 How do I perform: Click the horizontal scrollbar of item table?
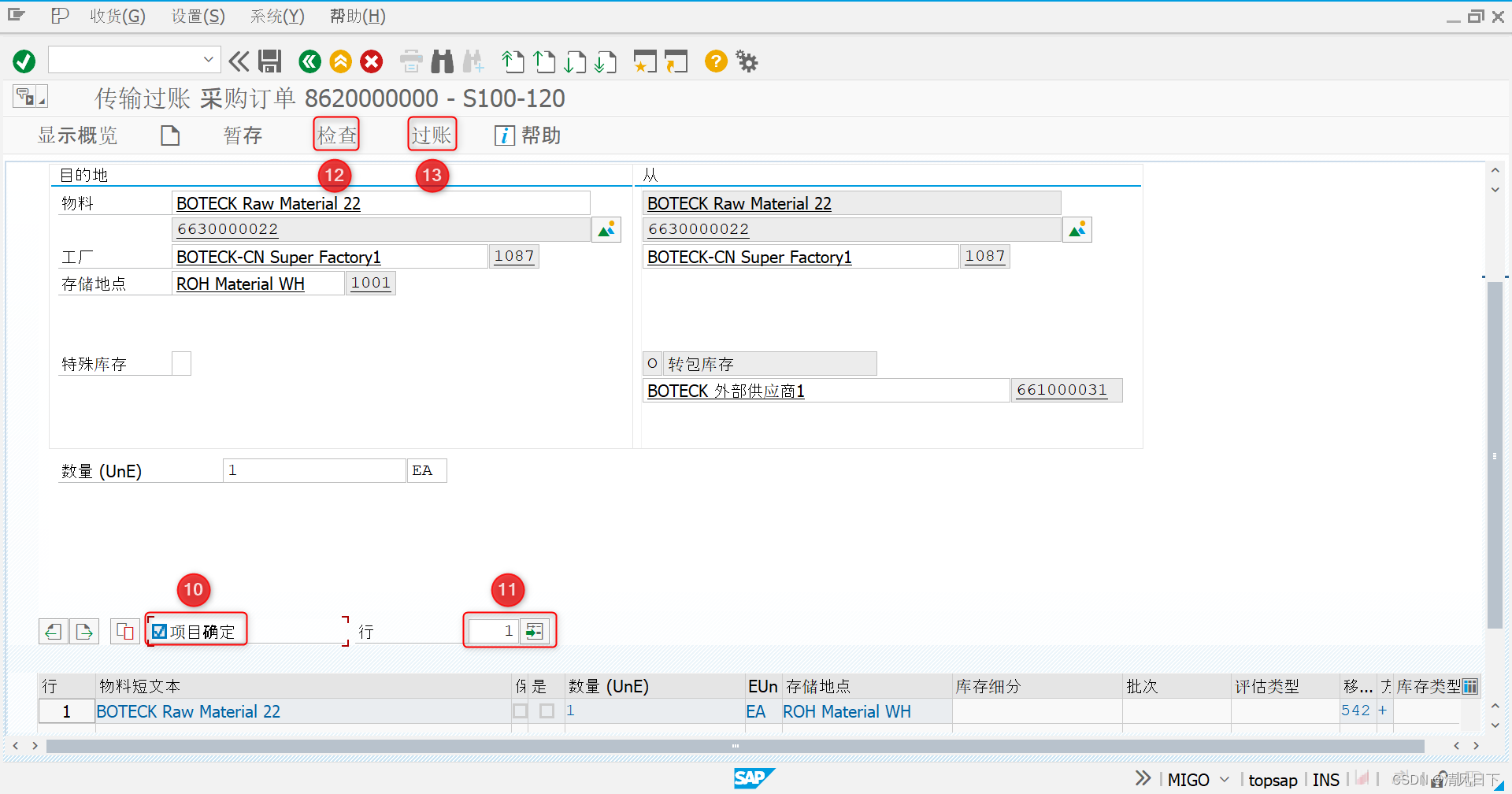point(736,745)
